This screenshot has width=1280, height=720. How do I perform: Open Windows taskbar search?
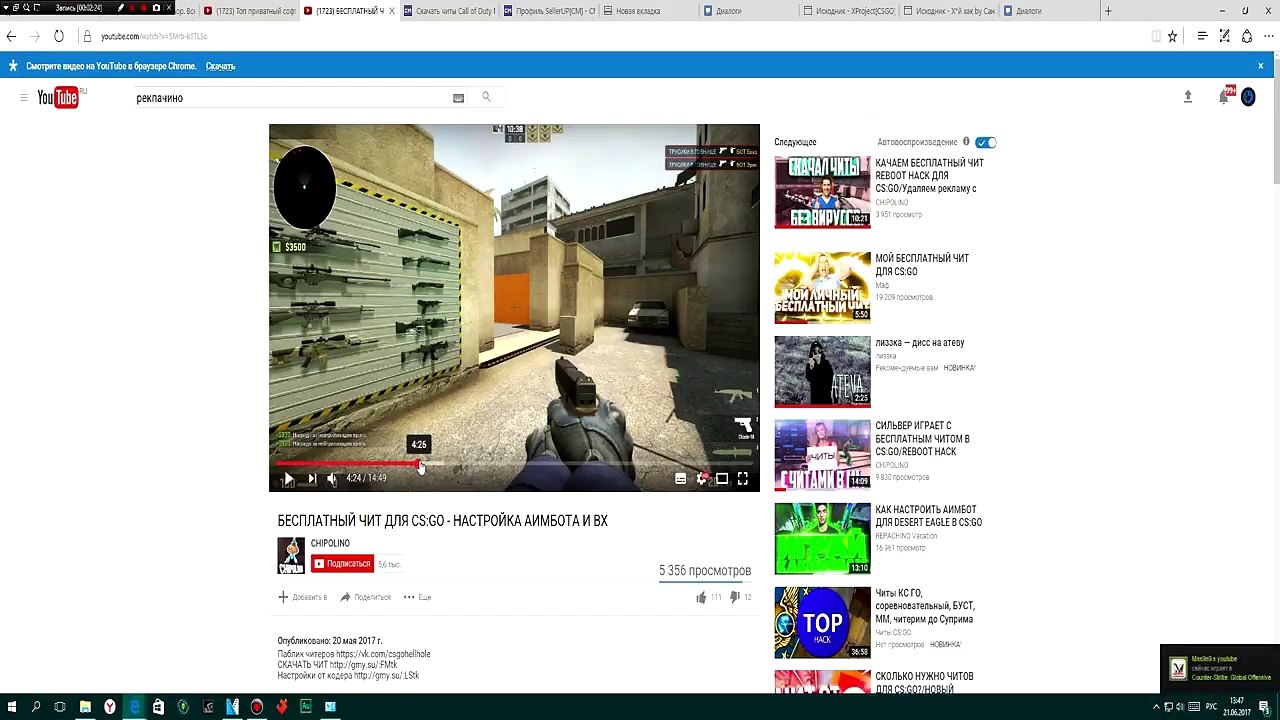[x=36, y=707]
